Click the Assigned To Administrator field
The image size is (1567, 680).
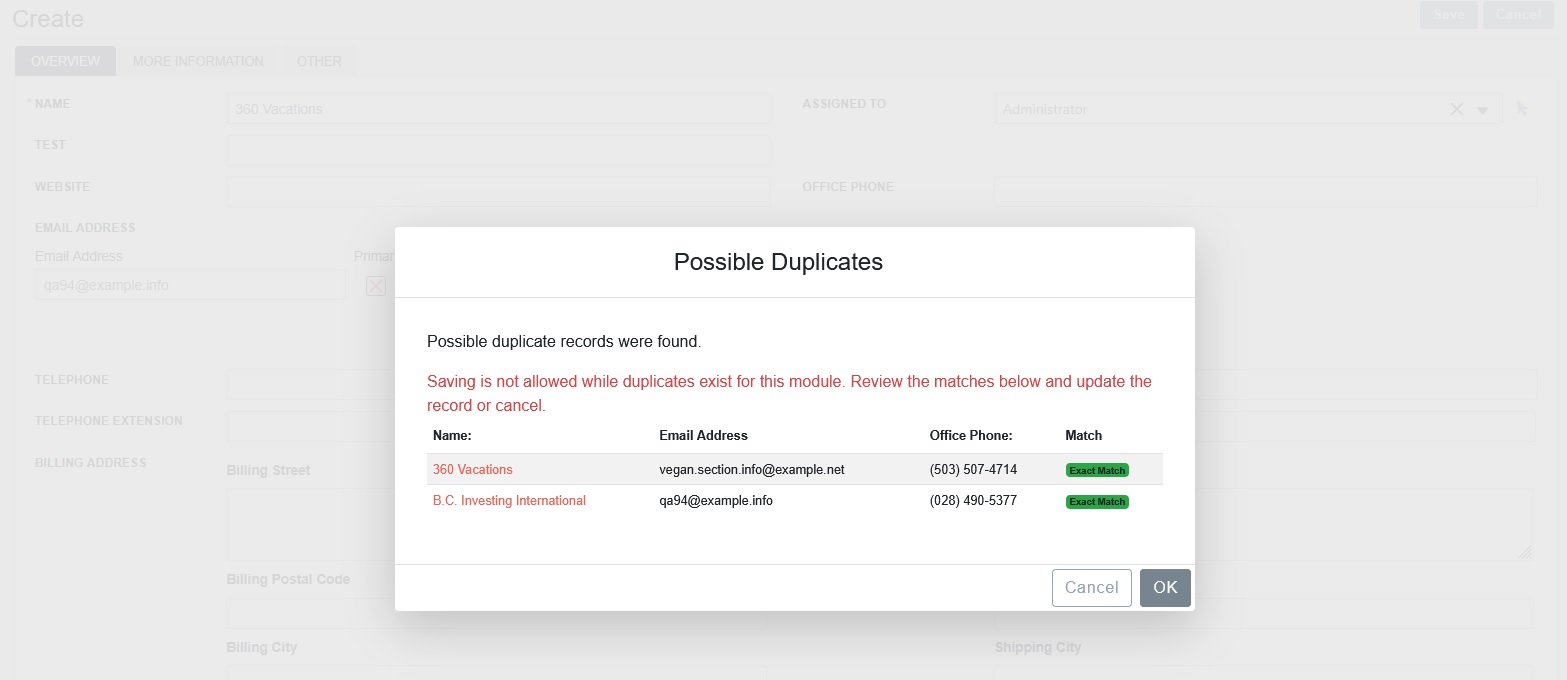point(1247,109)
